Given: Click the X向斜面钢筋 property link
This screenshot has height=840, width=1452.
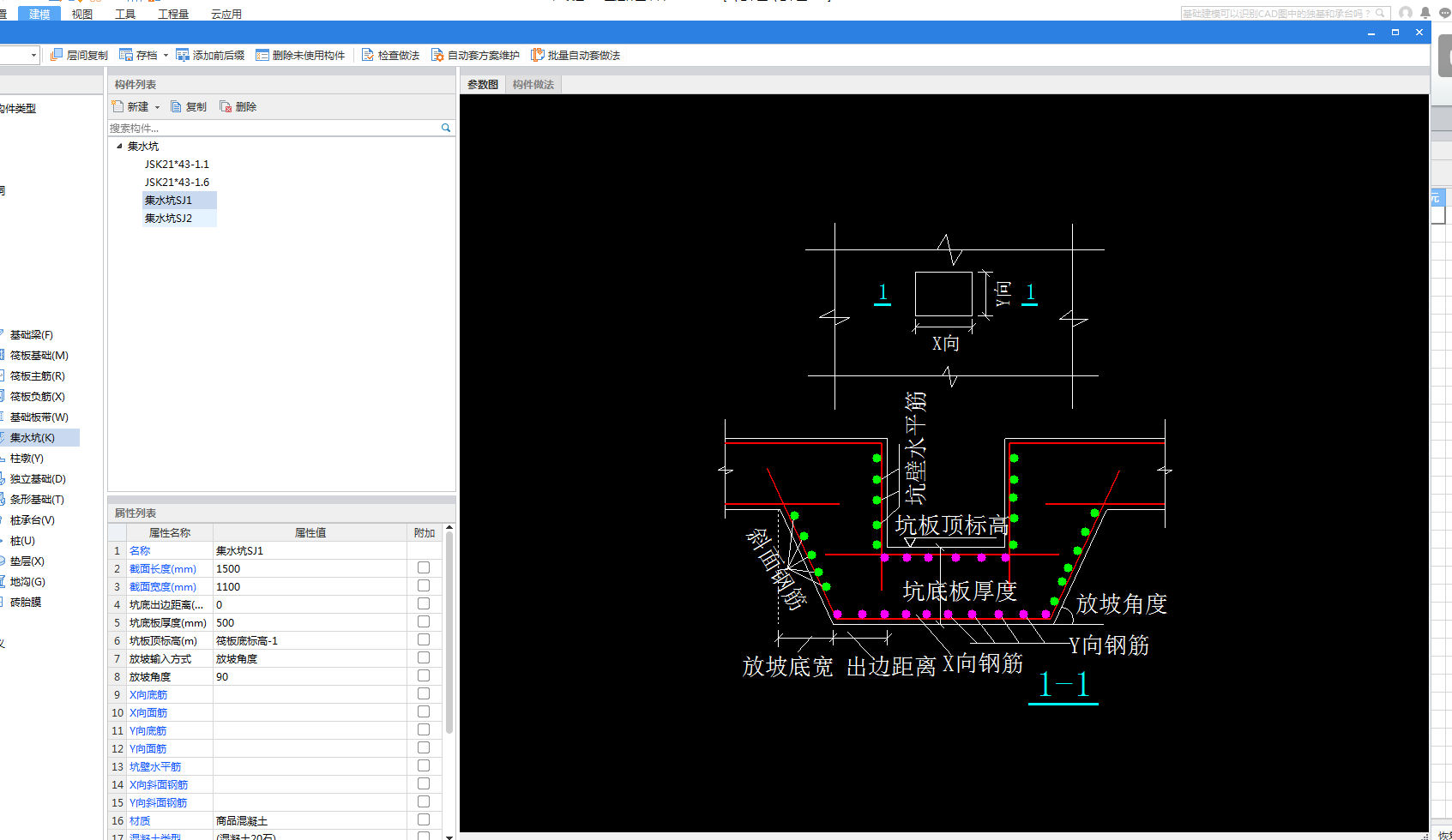Looking at the screenshot, I should point(159,785).
